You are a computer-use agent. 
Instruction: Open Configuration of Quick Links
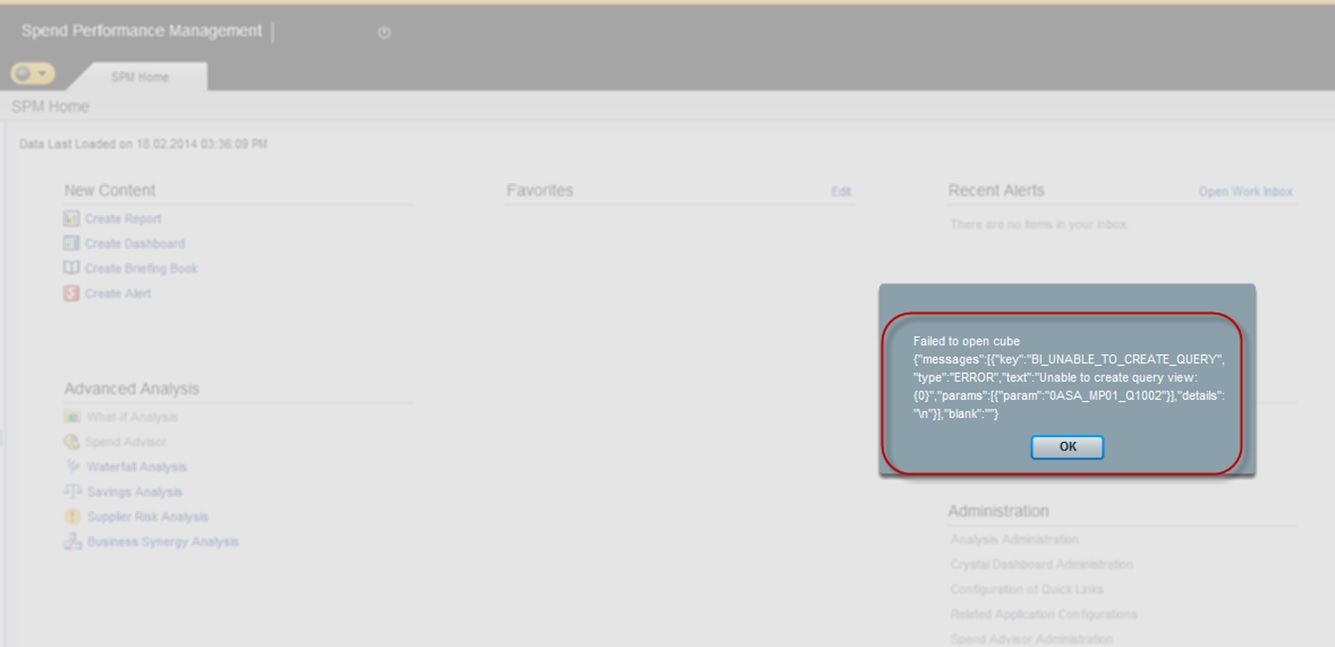click(1027, 589)
